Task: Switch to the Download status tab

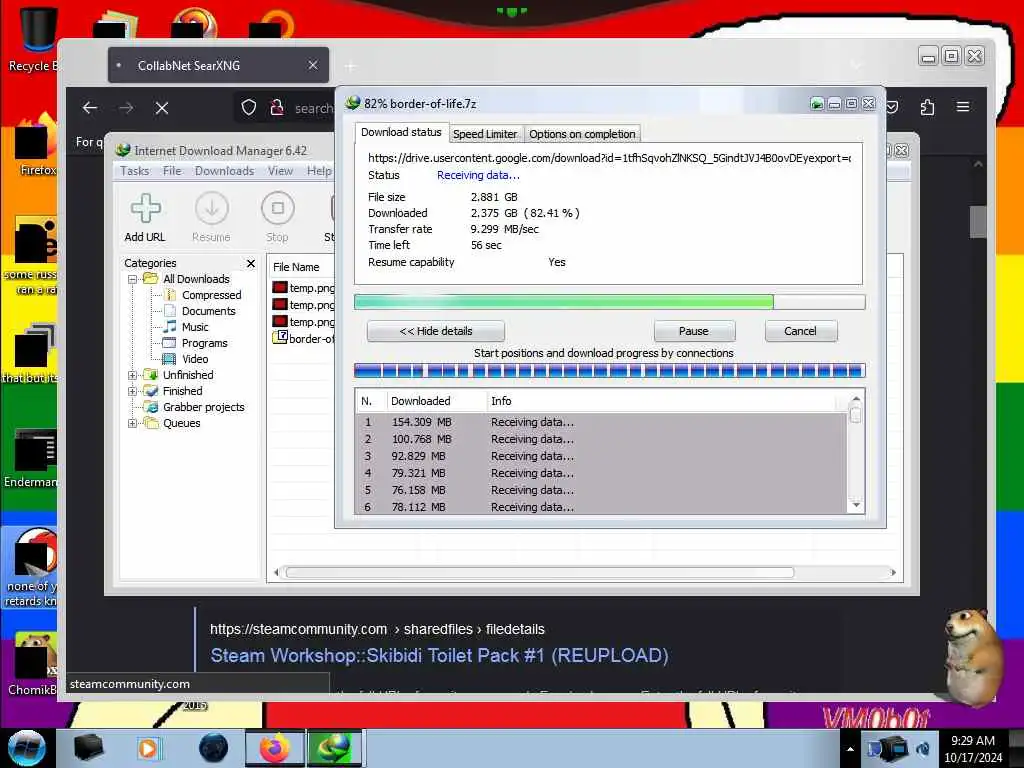Action: (401, 133)
